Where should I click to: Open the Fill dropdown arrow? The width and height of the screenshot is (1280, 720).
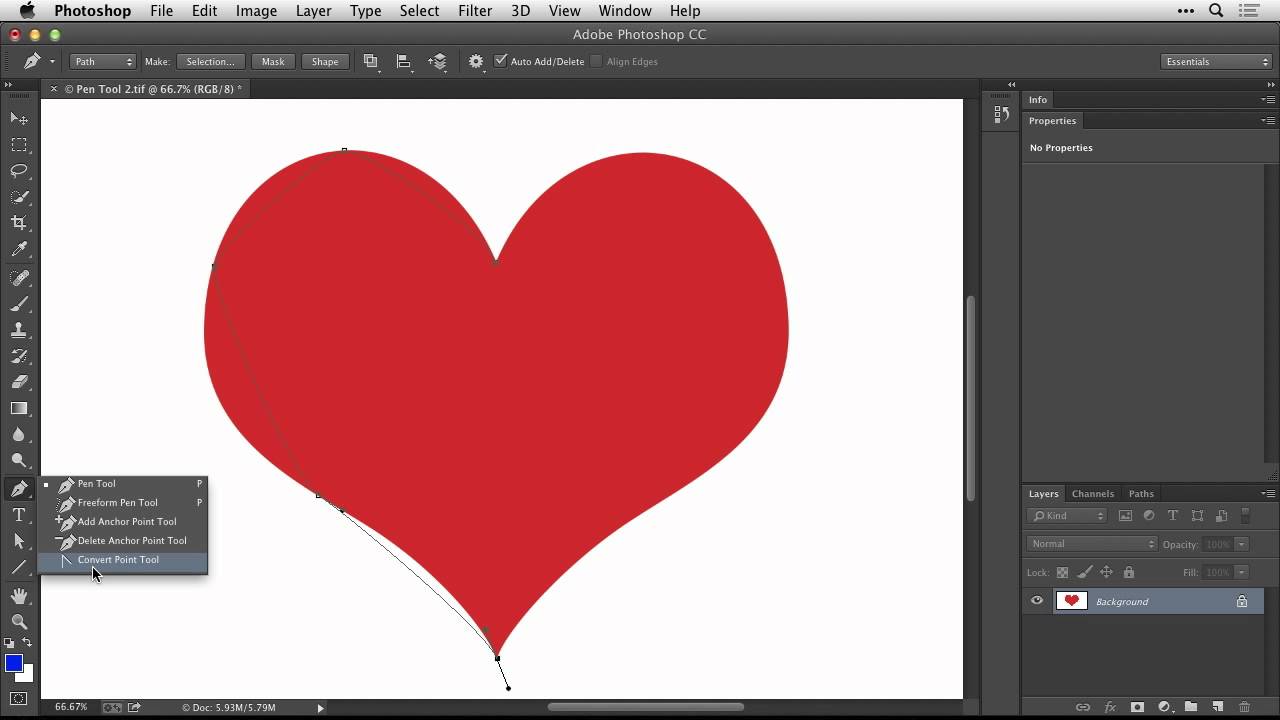1241,573
